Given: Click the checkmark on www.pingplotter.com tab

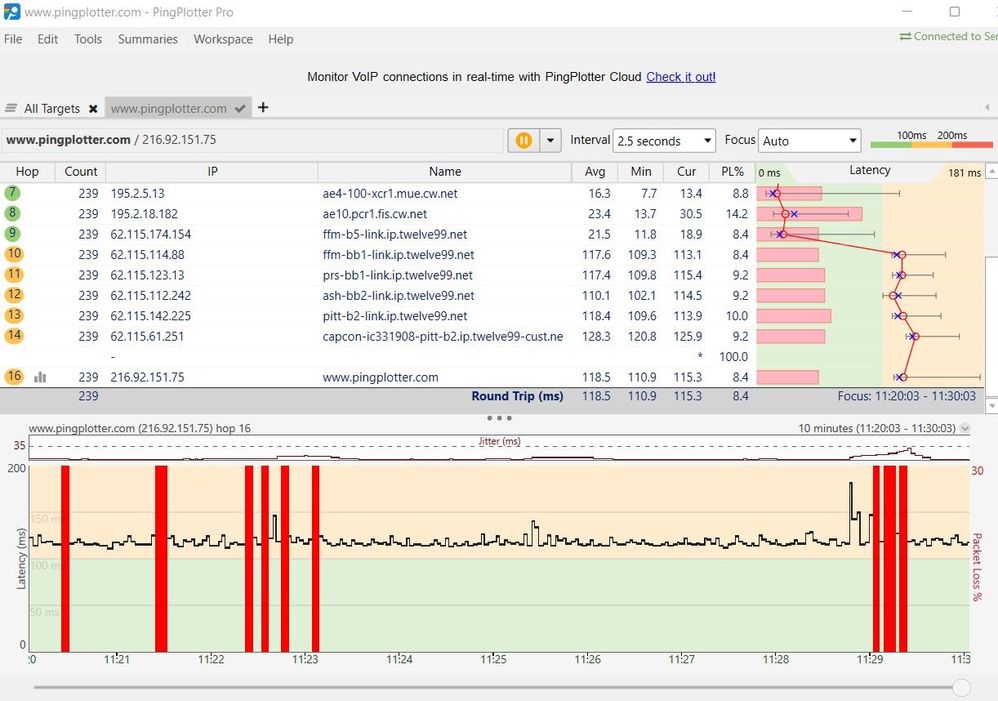Looking at the screenshot, I should pos(240,108).
